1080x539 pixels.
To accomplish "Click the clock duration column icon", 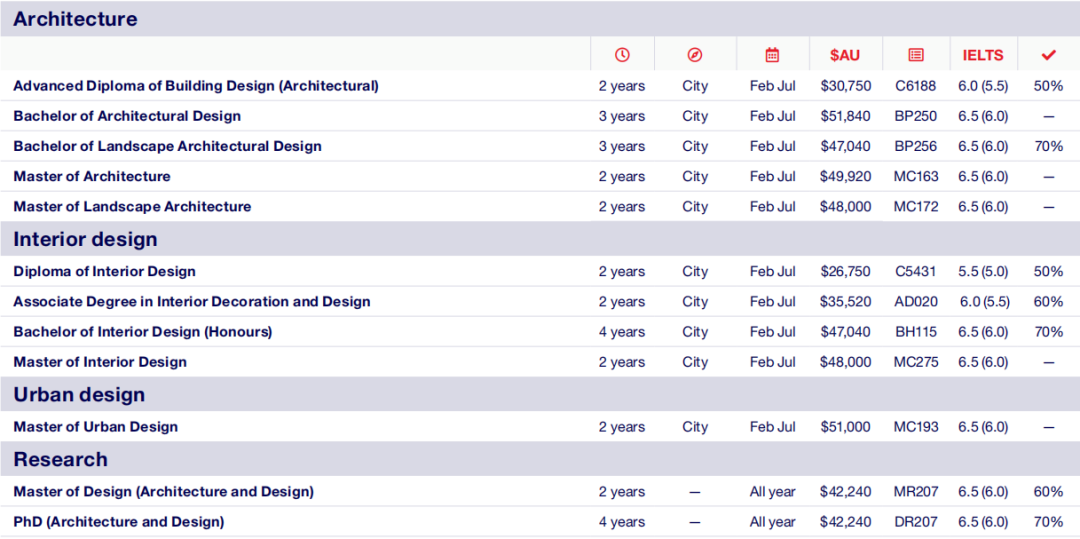I will [622, 56].
